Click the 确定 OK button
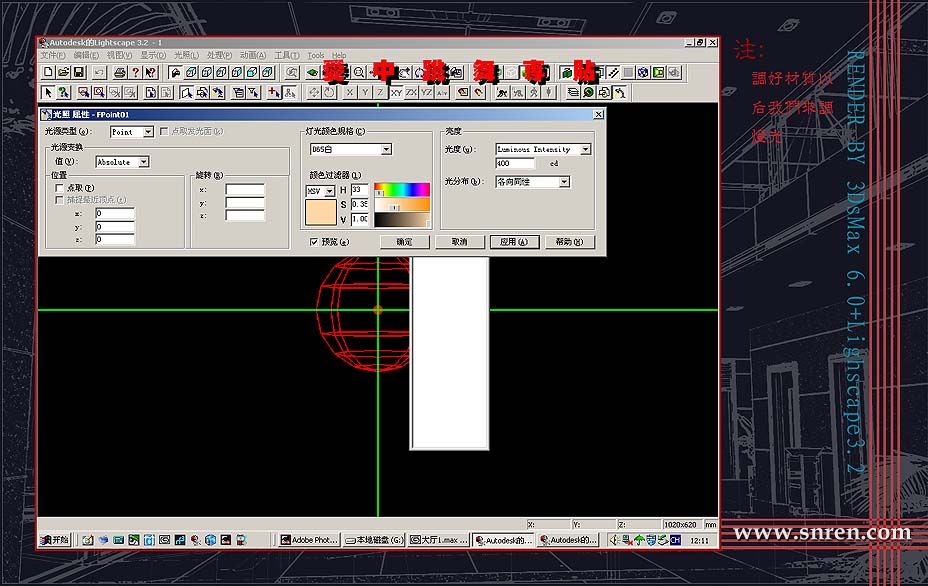 pos(404,242)
